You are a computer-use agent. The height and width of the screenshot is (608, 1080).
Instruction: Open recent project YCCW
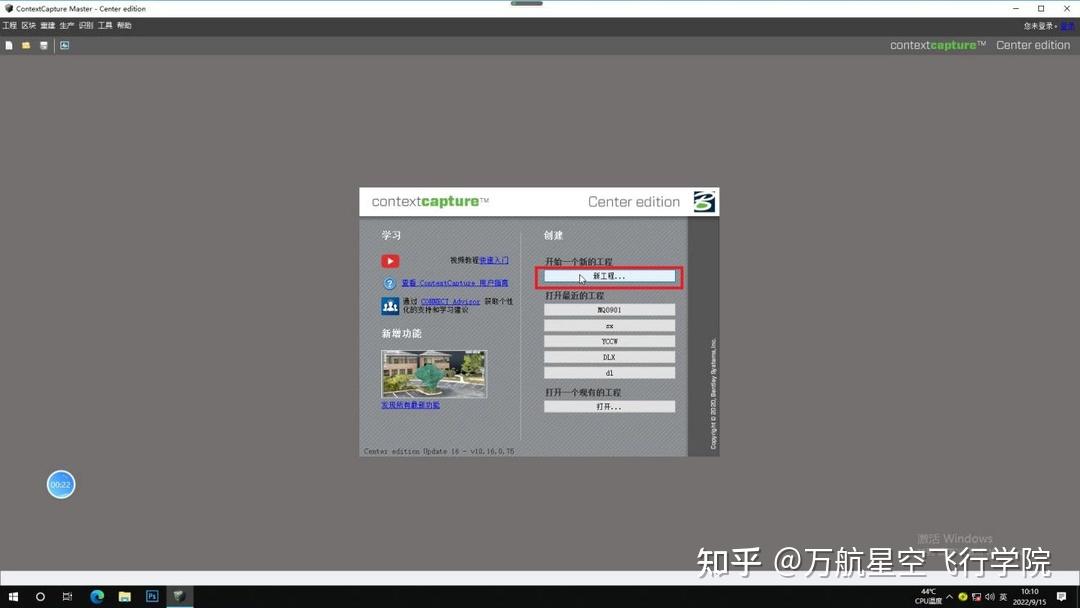click(609, 340)
